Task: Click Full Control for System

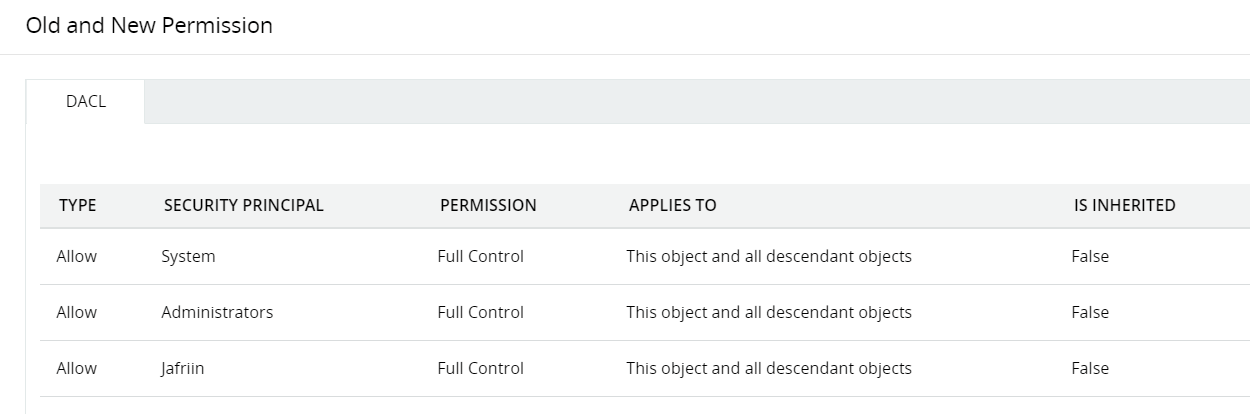Action: coord(480,256)
